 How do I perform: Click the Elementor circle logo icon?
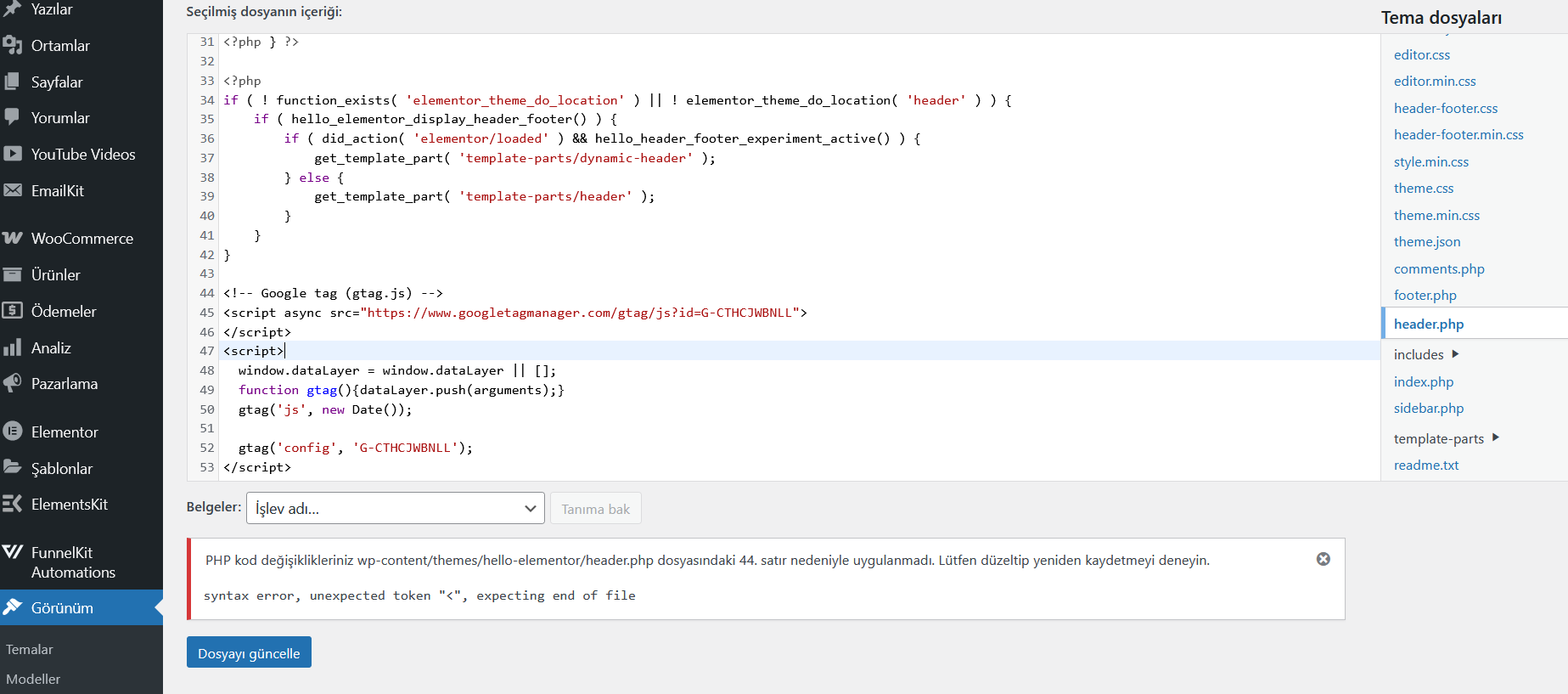pyautogui.click(x=12, y=432)
